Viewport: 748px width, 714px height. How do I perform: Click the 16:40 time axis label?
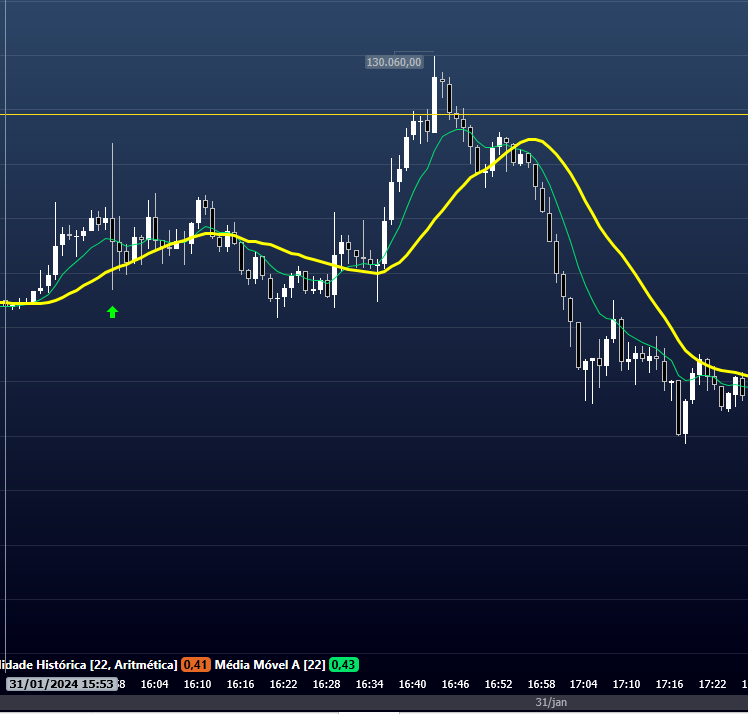click(412, 684)
